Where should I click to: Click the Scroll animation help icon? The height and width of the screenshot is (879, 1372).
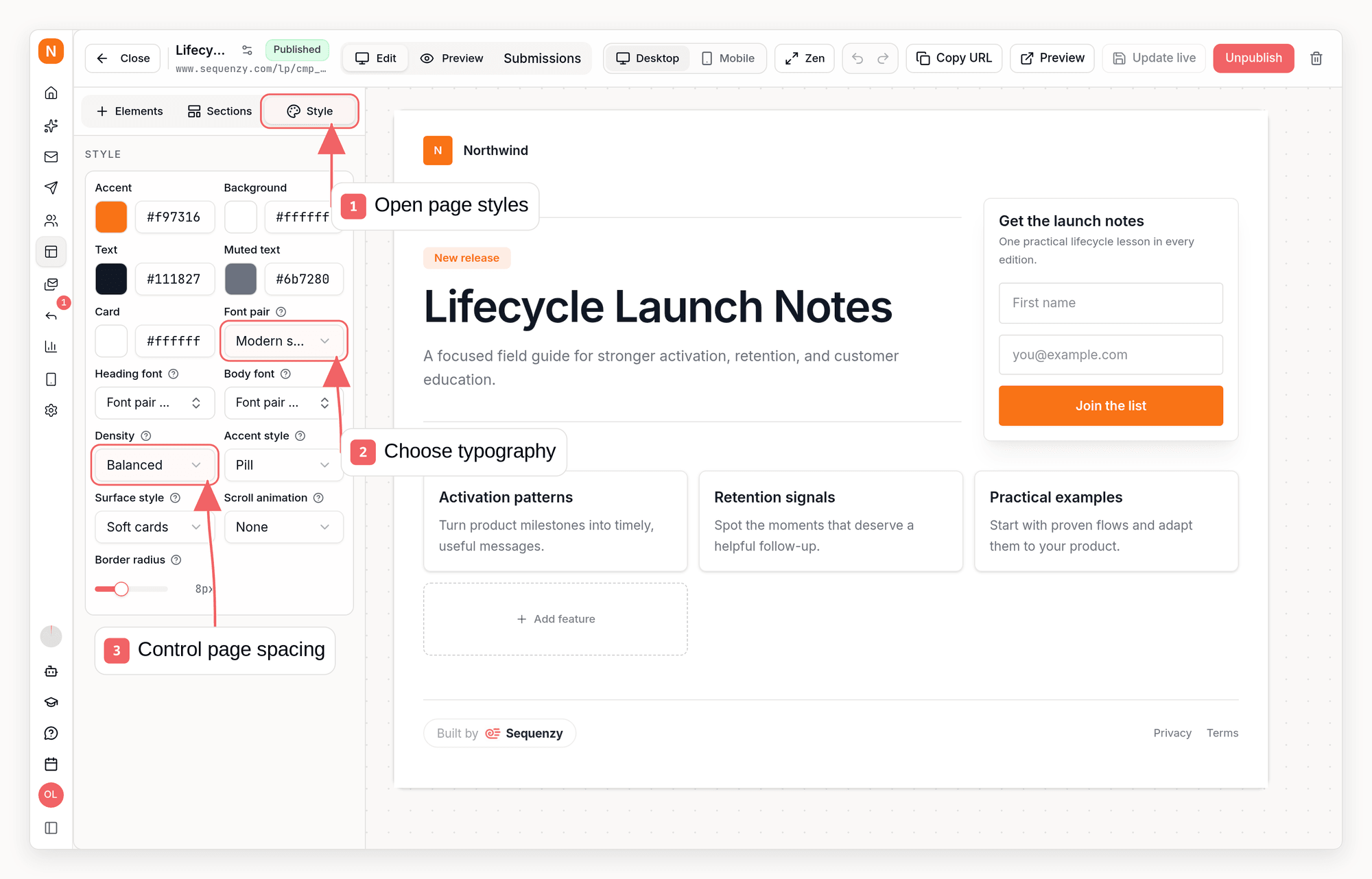click(x=318, y=498)
